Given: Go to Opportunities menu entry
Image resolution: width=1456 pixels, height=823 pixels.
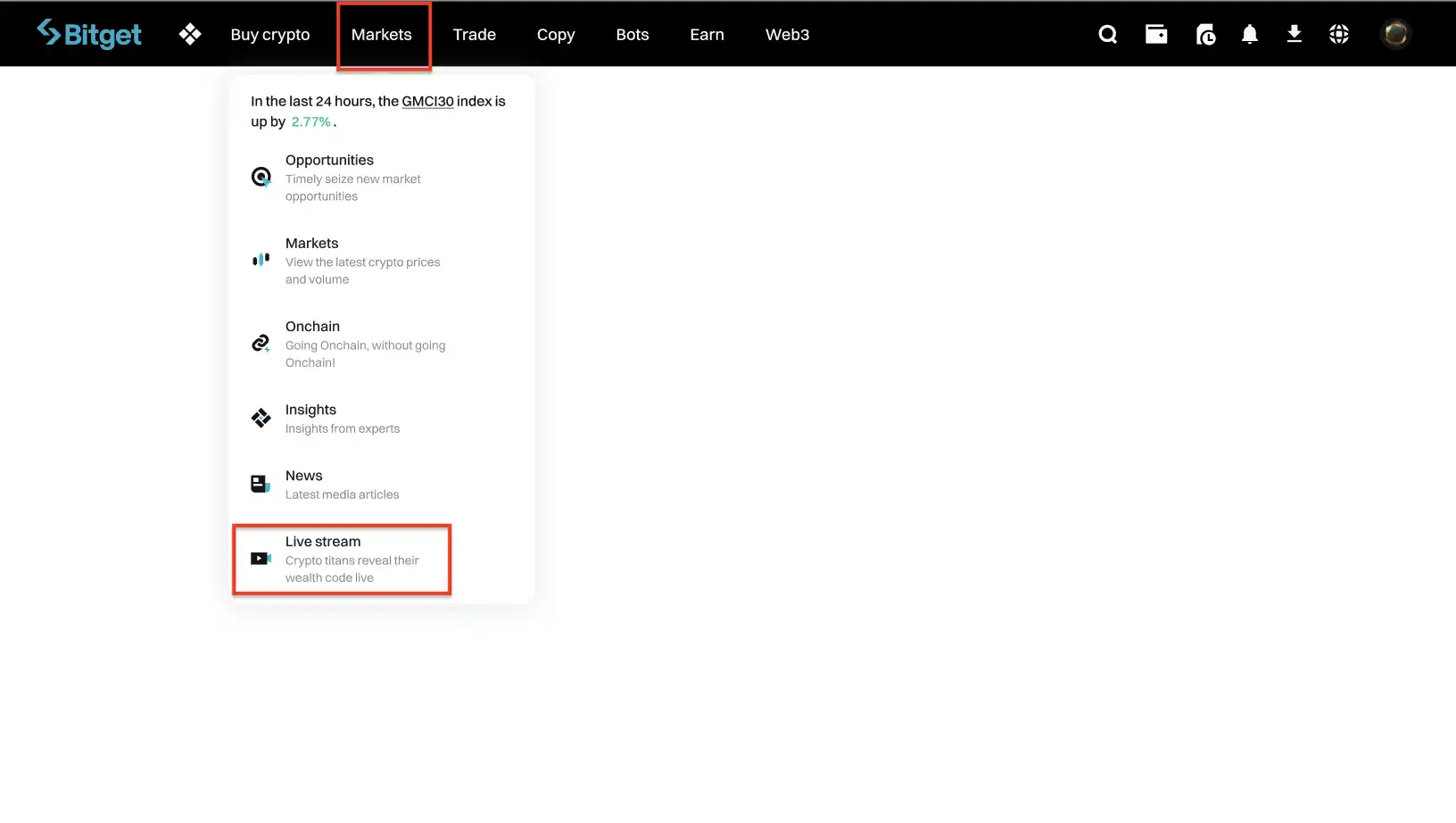Looking at the screenshot, I should pyautogui.click(x=329, y=161).
